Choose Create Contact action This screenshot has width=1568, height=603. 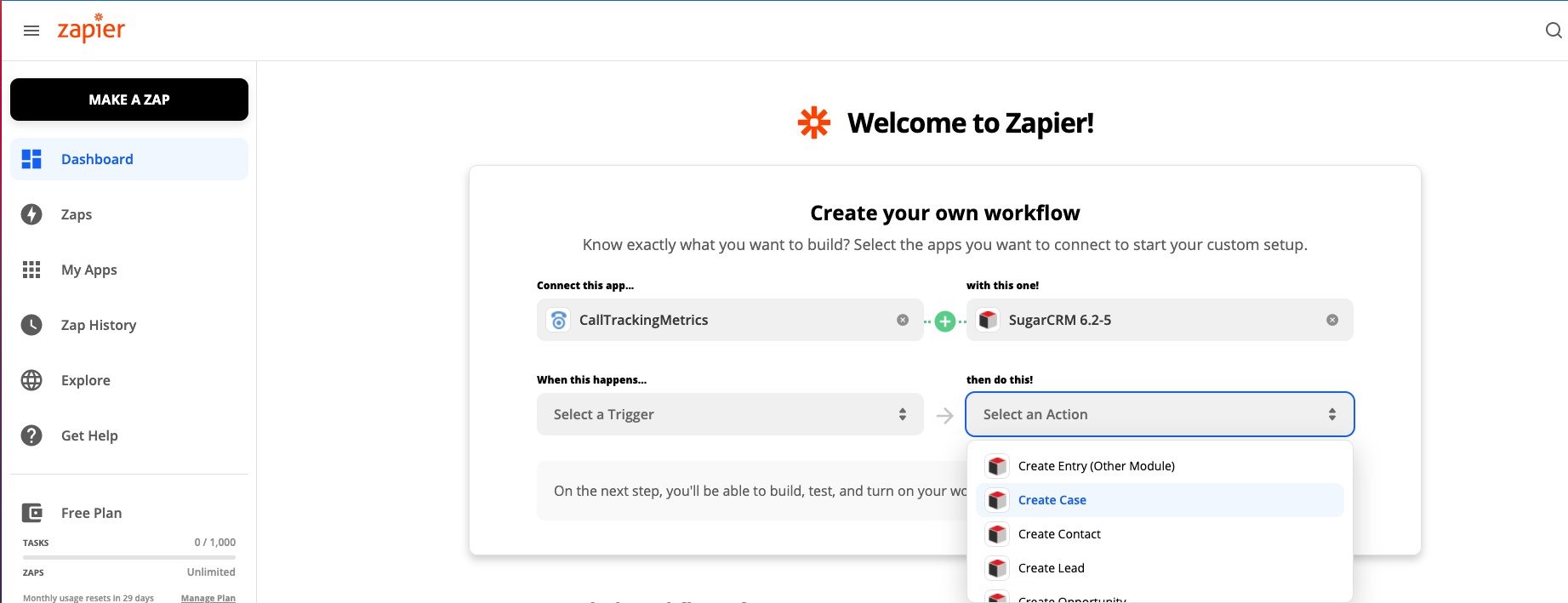click(x=1160, y=534)
